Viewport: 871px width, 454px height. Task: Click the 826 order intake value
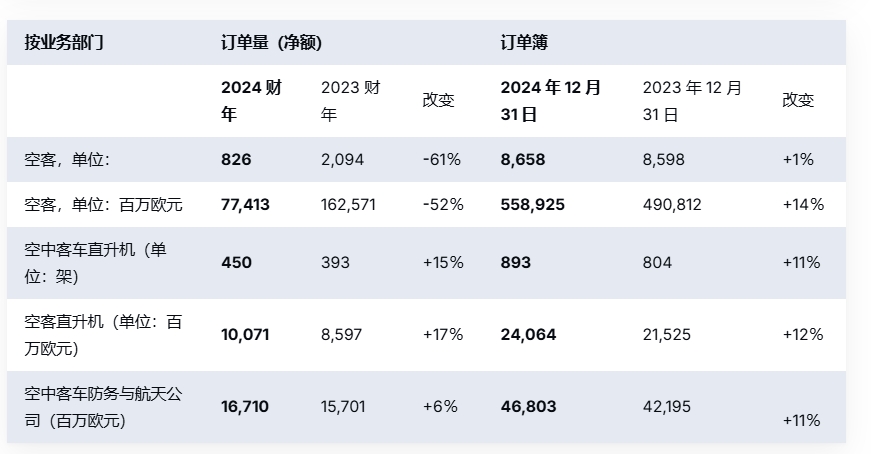tap(236, 159)
